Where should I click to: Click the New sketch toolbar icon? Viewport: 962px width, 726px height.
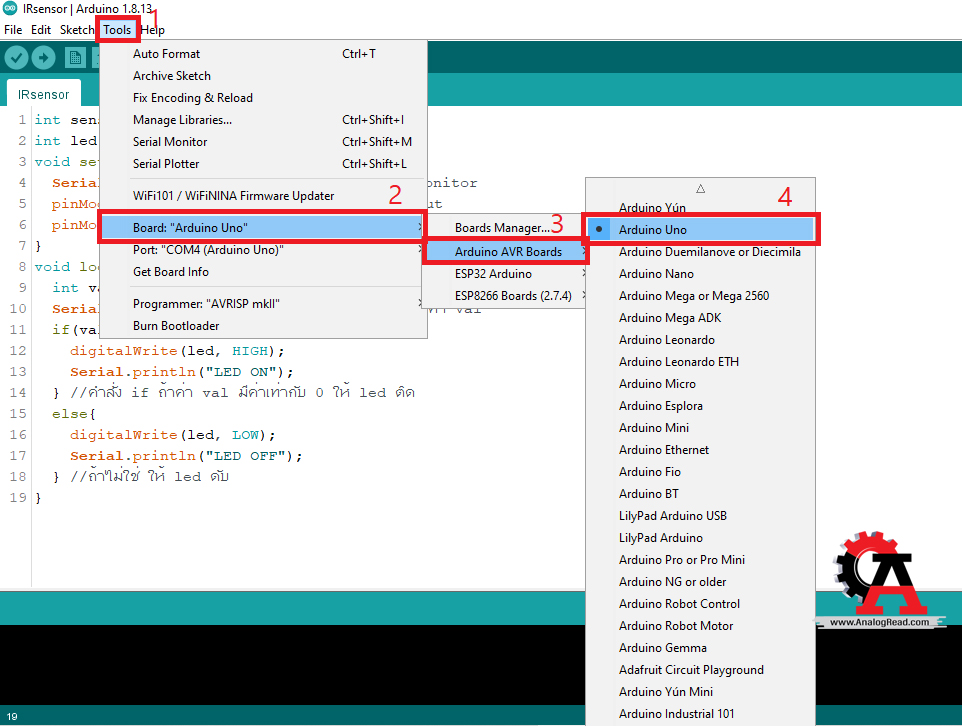(x=75, y=58)
